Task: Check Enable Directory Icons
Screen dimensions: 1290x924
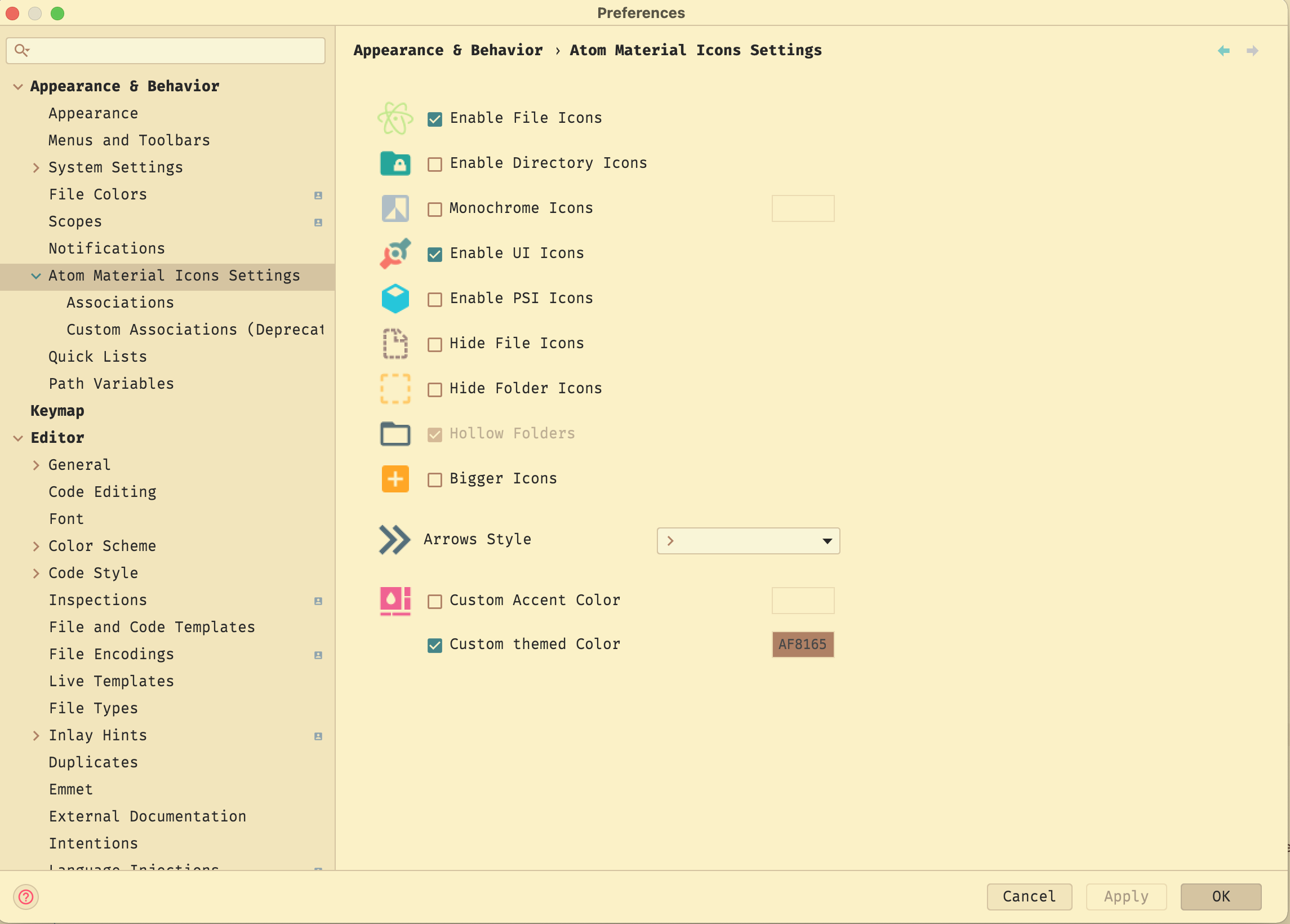Action: (434, 164)
